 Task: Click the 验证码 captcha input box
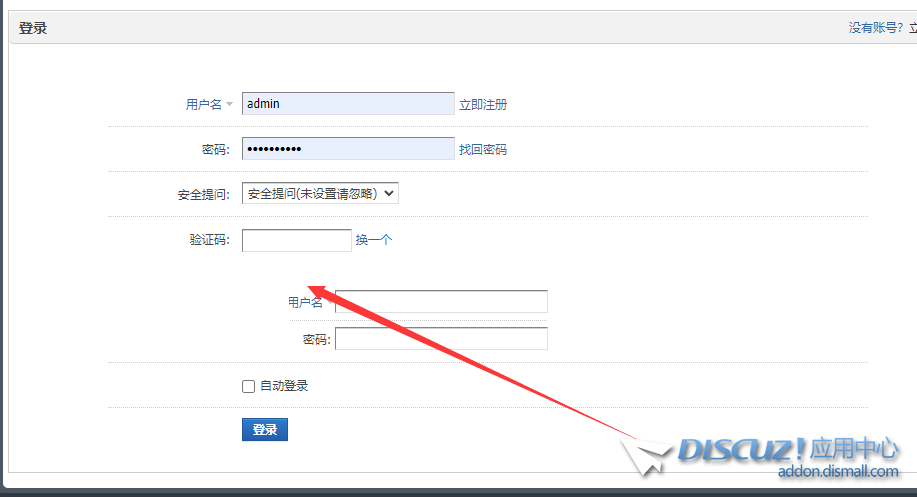coord(296,240)
